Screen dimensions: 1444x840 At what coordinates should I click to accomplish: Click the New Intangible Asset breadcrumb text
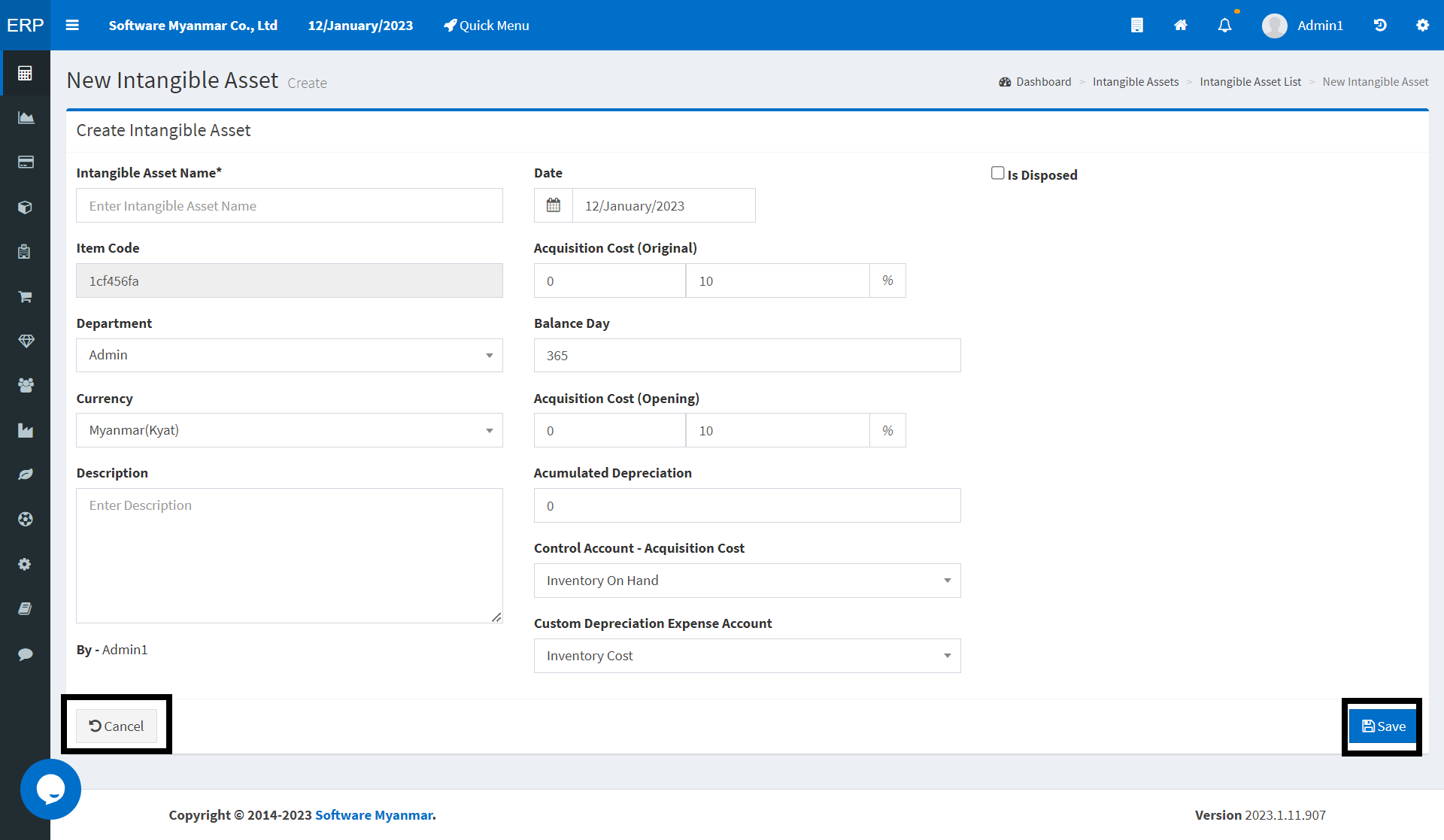click(1375, 81)
